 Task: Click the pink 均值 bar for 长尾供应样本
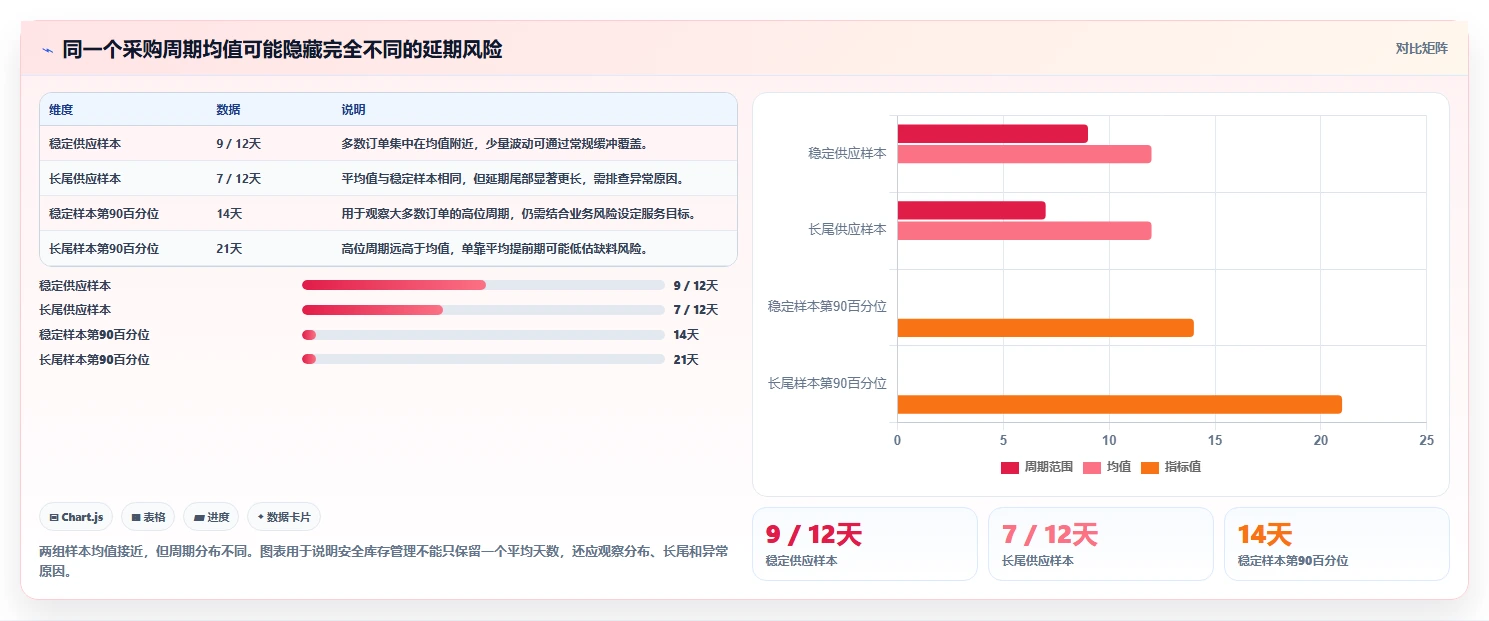(x=1024, y=231)
